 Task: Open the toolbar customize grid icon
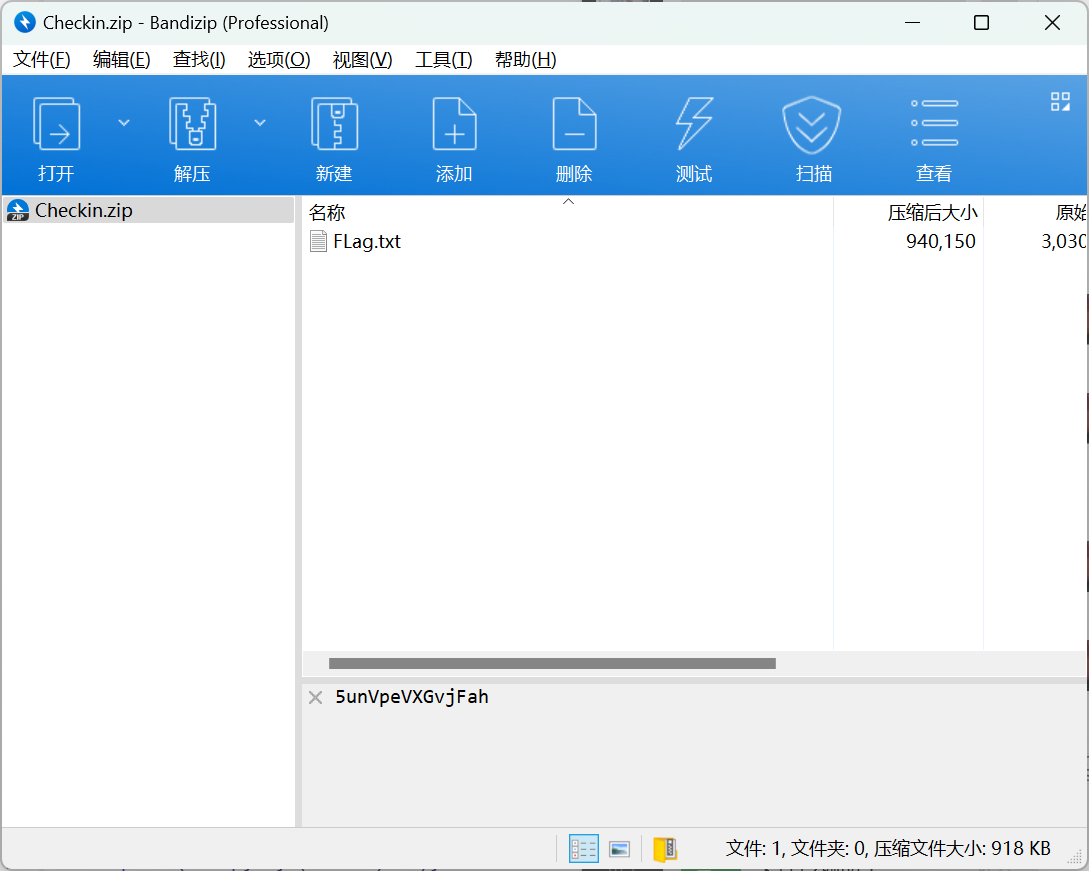coord(1060,101)
